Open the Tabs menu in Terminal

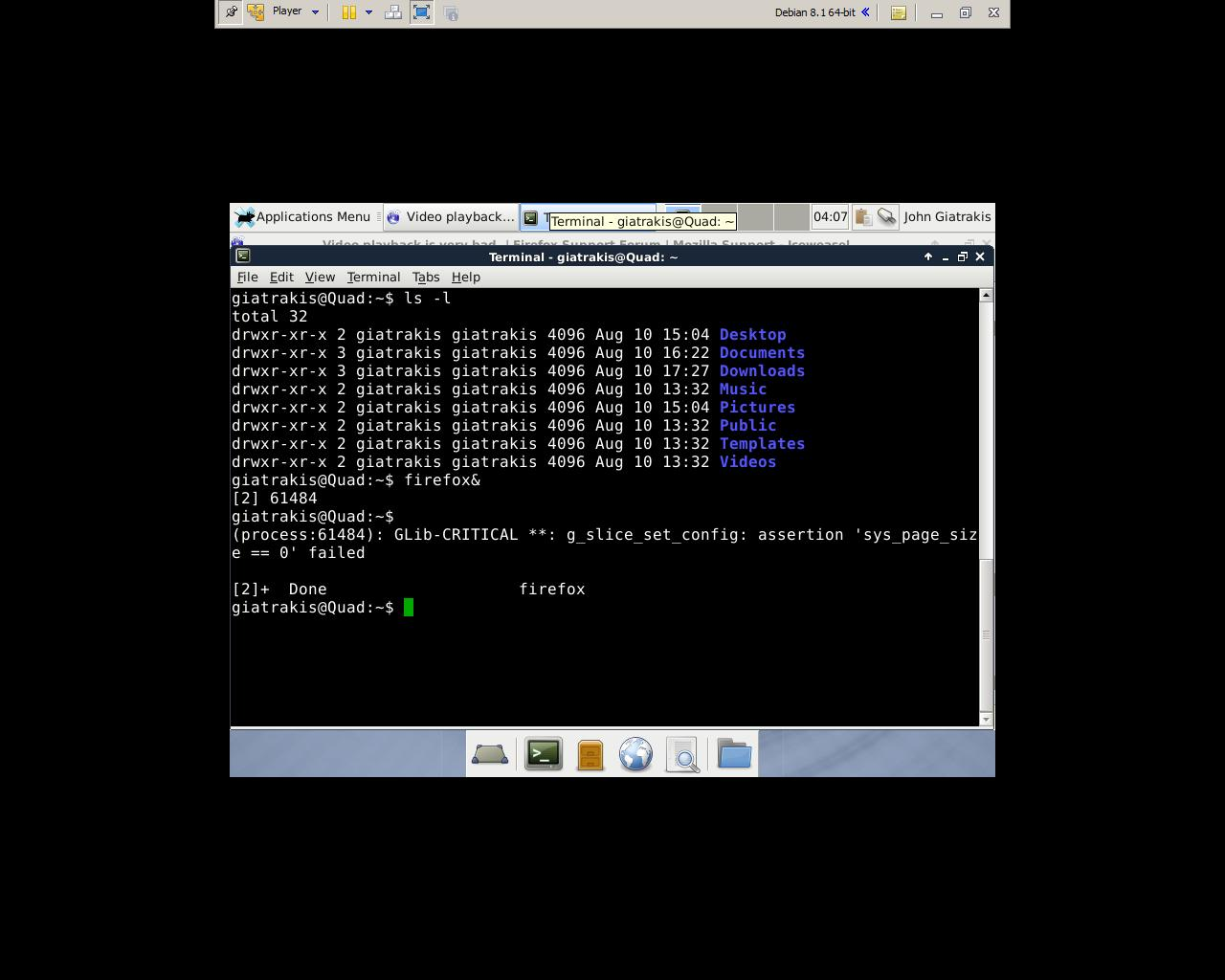click(426, 277)
